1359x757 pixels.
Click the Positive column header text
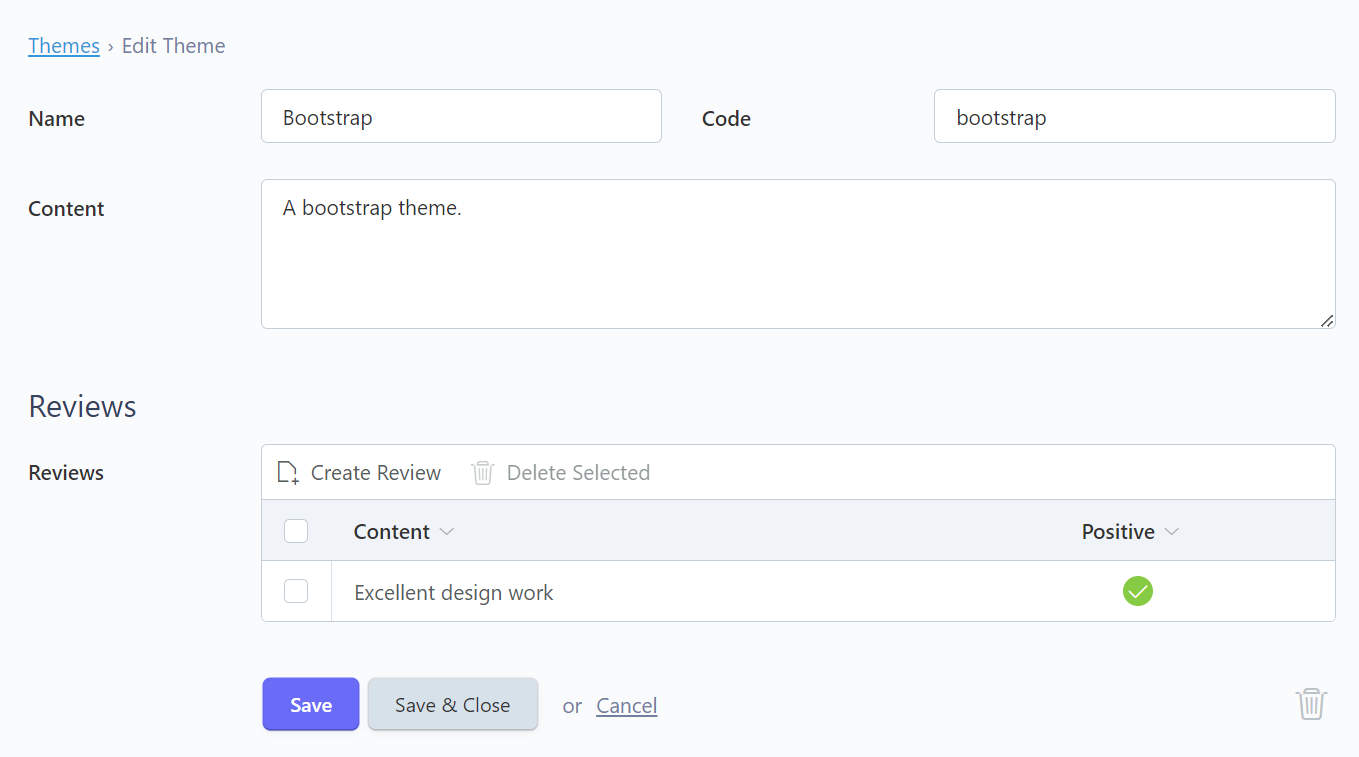click(1118, 532)
